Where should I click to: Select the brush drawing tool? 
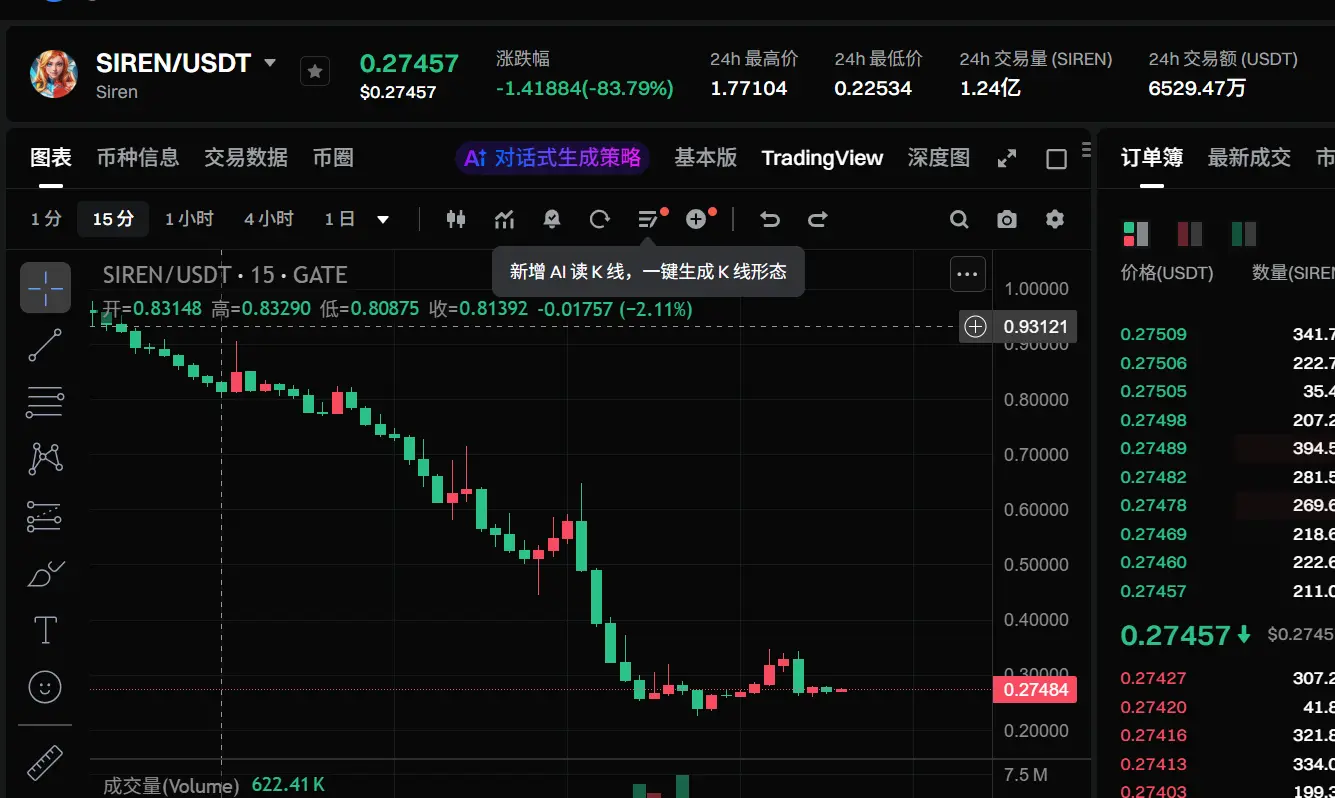[x=45, y=573]
